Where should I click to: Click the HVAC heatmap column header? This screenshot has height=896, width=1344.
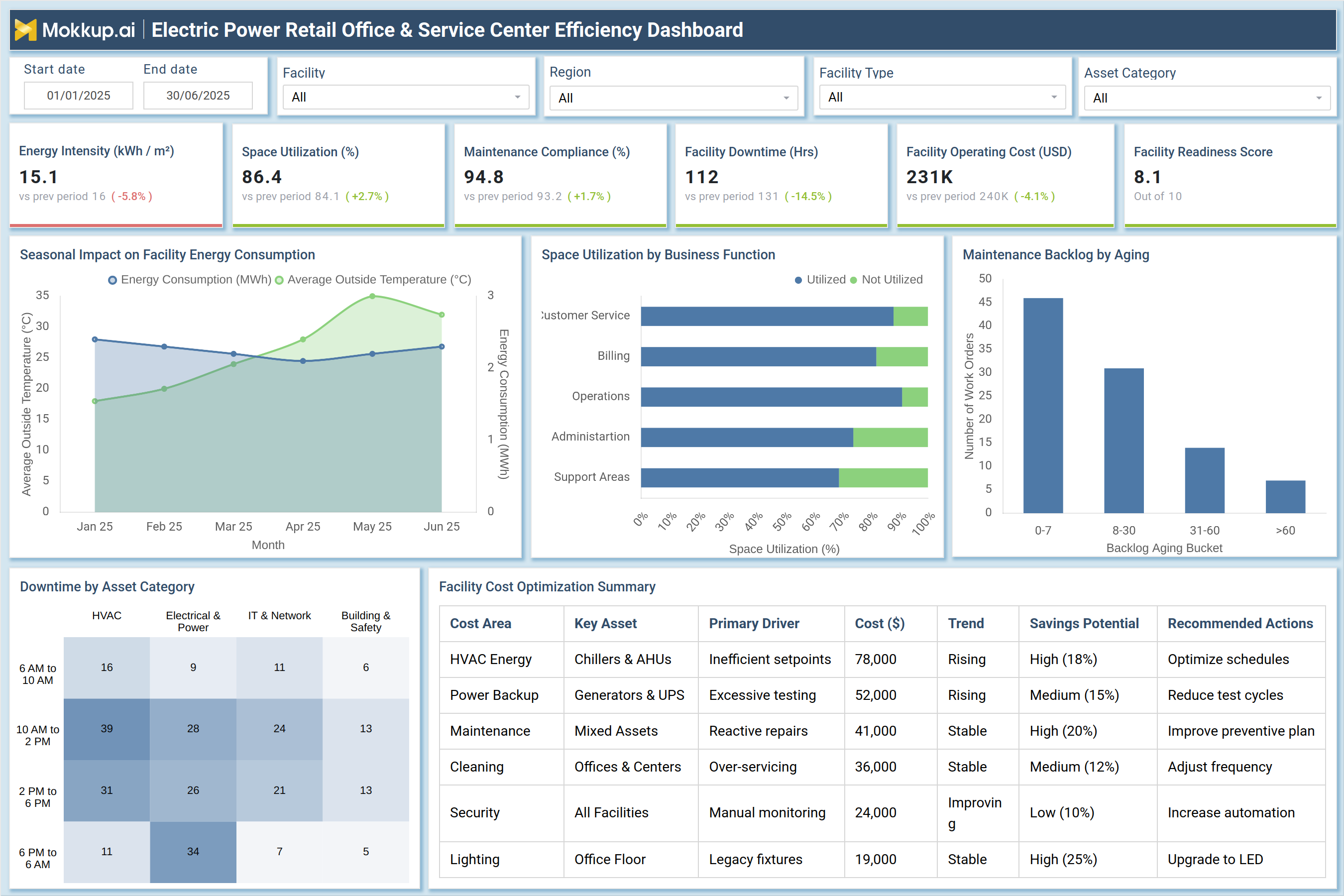pyautogui.click(x=107, y=615)
